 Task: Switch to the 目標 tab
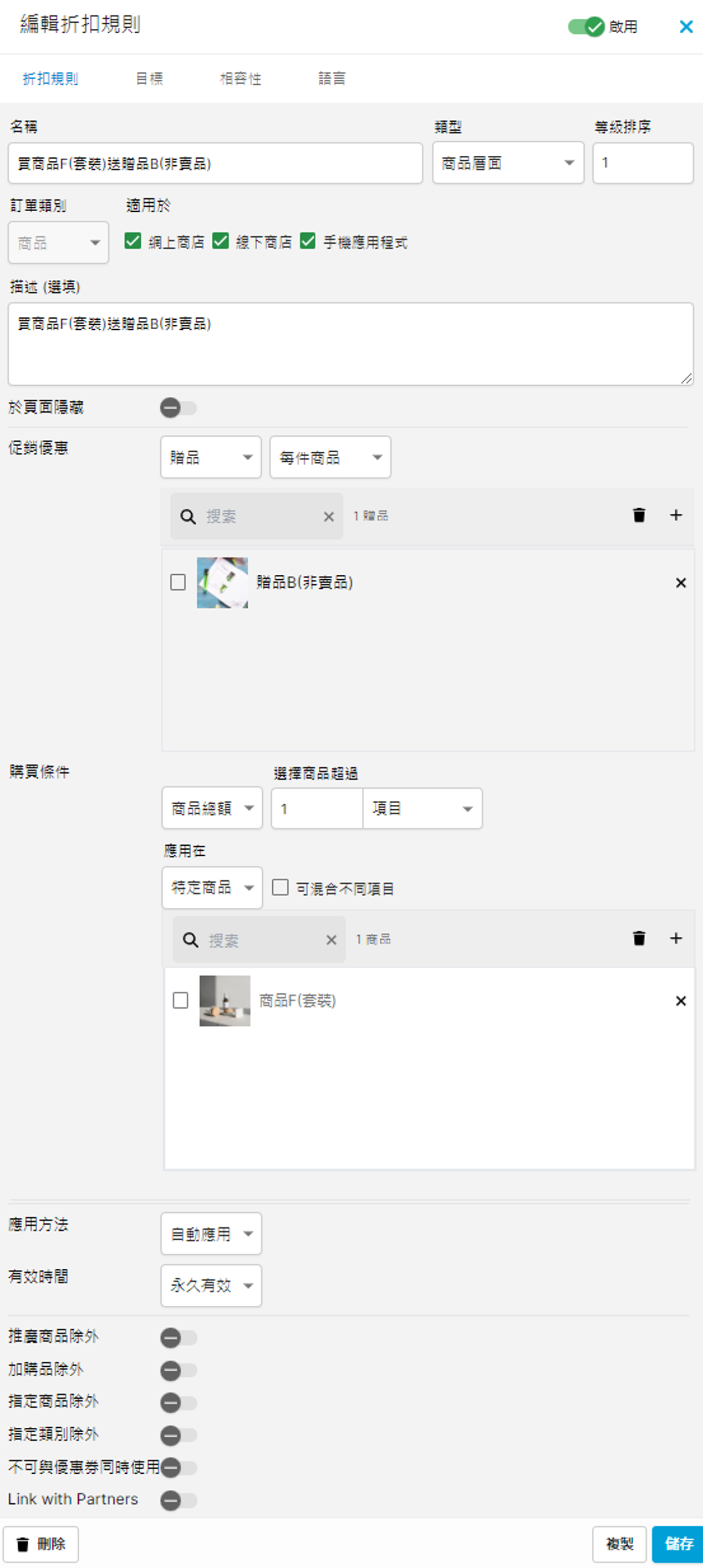[x=149, y=79]
